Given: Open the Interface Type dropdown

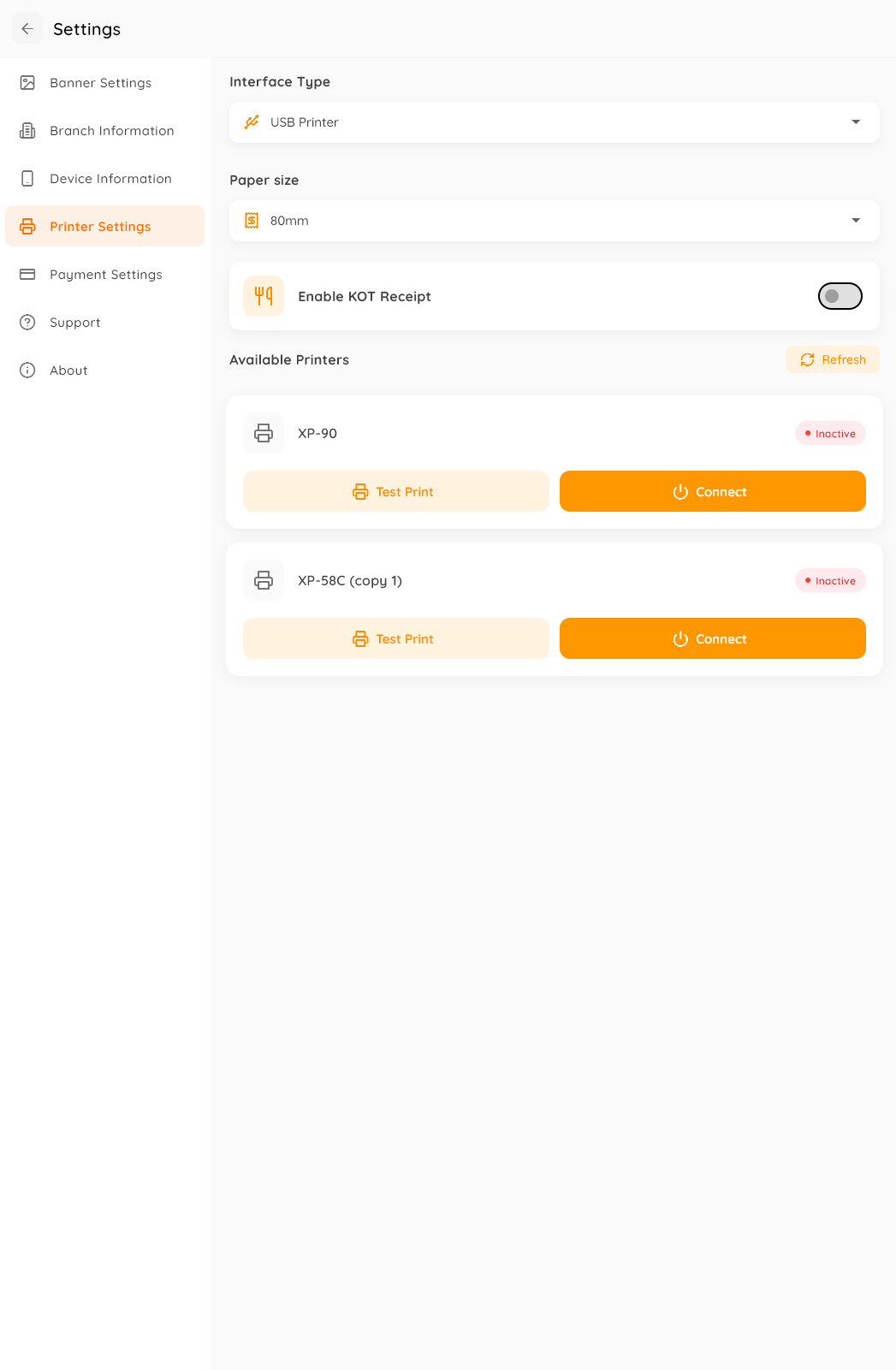Looking at the screenshot, I should (554, 122).
